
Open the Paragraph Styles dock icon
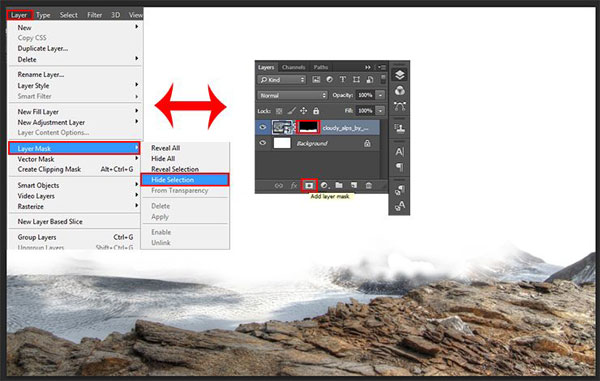coord(399,189)
